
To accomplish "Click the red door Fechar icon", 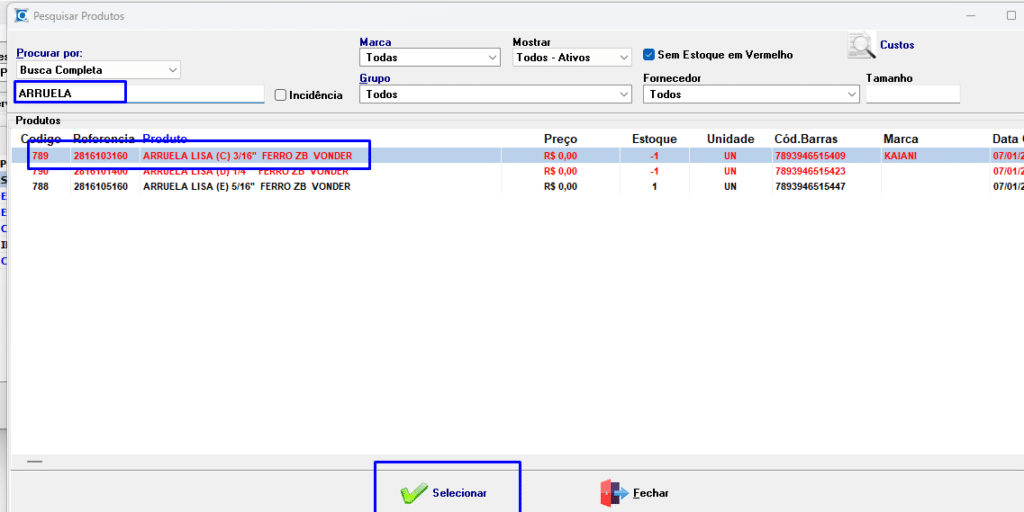I will tap(611, 493).
